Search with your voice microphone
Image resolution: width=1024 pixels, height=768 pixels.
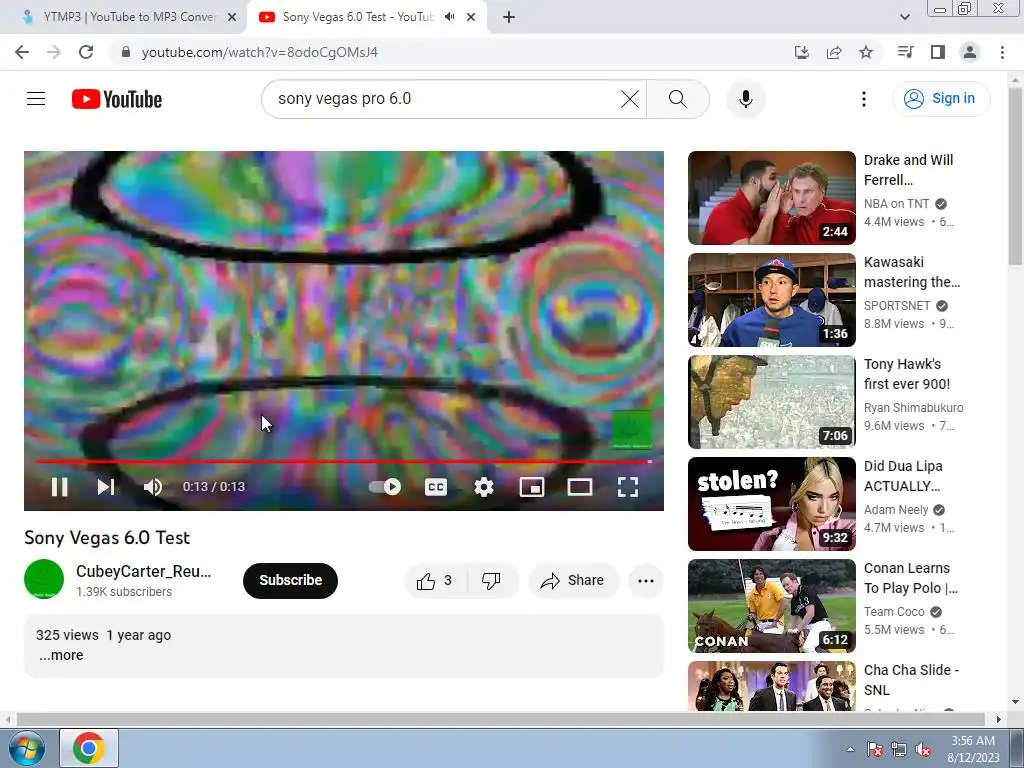click(x=746, y=99)
